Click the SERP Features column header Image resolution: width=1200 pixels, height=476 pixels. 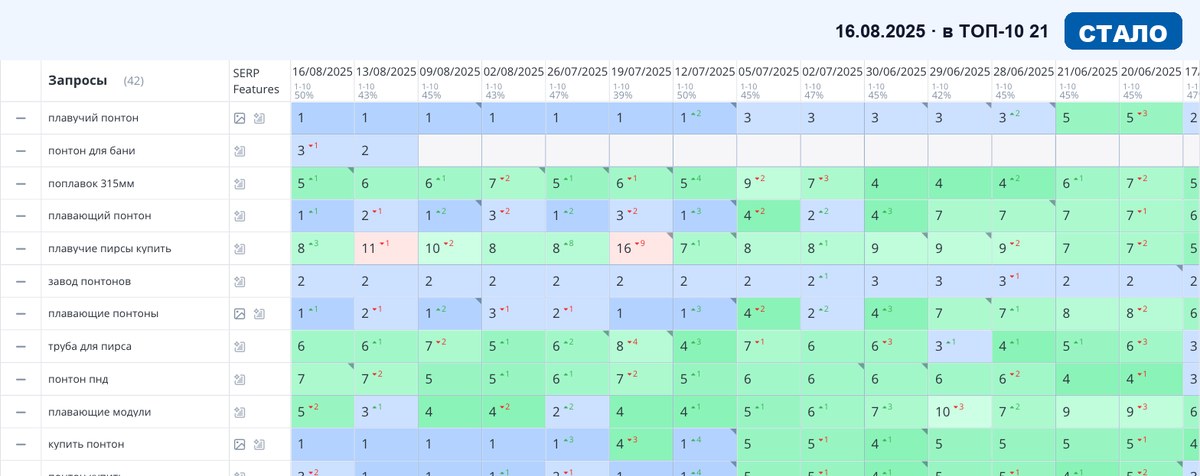[x=257, y=80]
